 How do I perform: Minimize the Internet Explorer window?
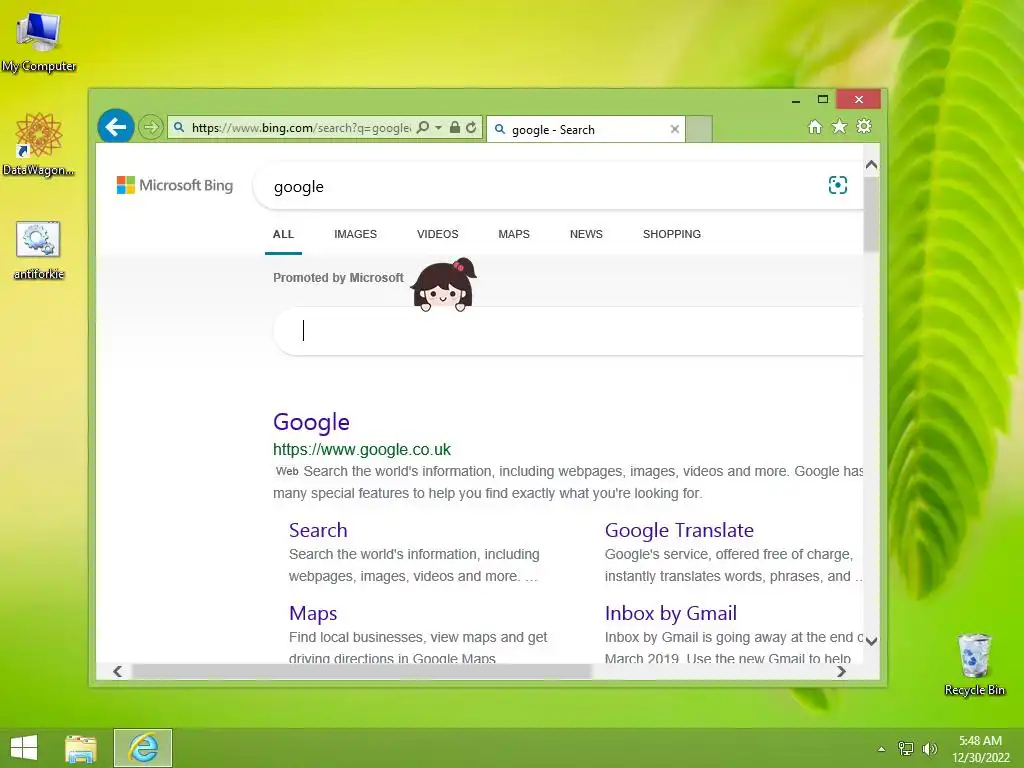(795, 100)
